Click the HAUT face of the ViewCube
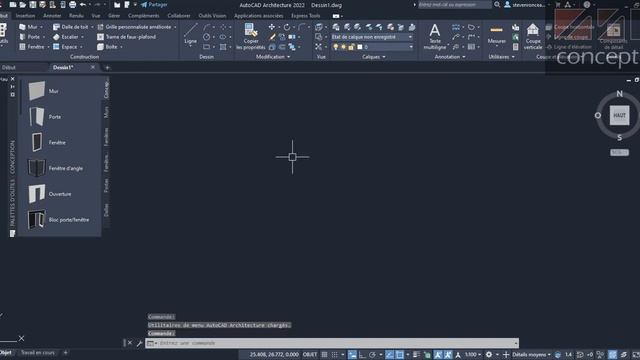 click(x=619, y=116)
